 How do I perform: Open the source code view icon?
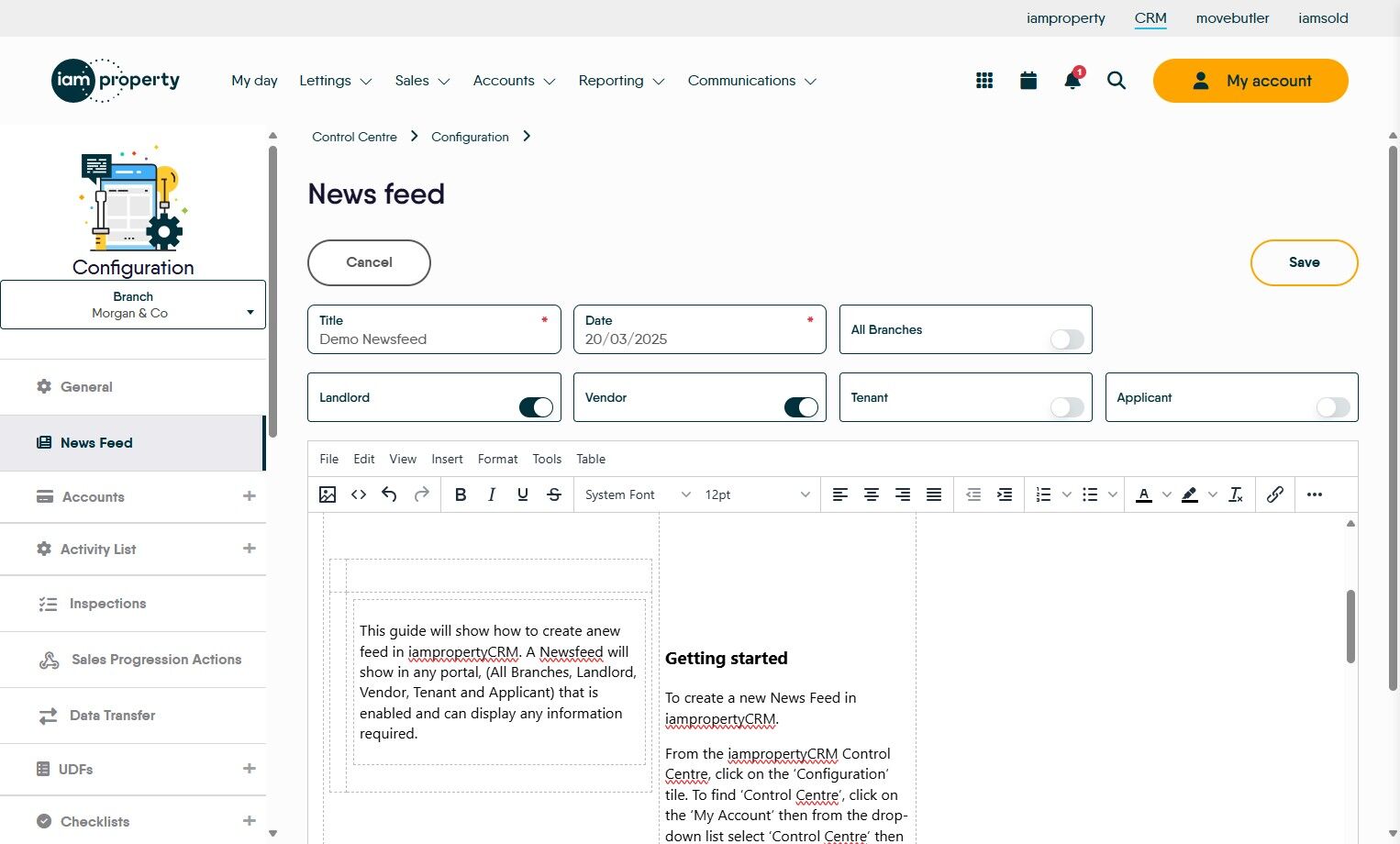point(359,494)
